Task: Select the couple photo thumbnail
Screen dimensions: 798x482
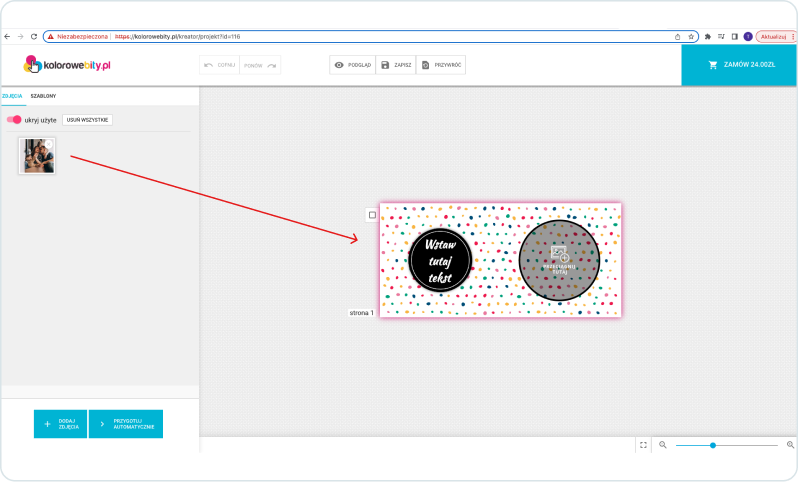Action: click(x=37, y=155)
